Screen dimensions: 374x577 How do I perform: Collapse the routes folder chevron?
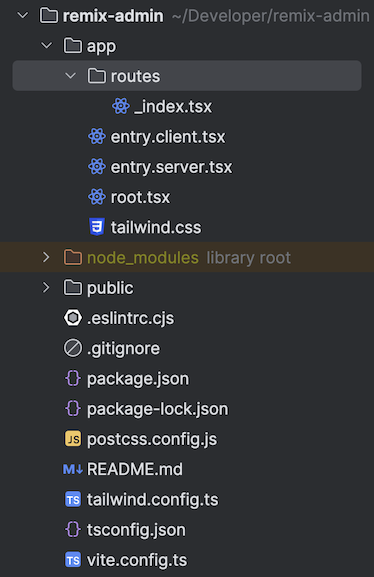pos(70,76)
